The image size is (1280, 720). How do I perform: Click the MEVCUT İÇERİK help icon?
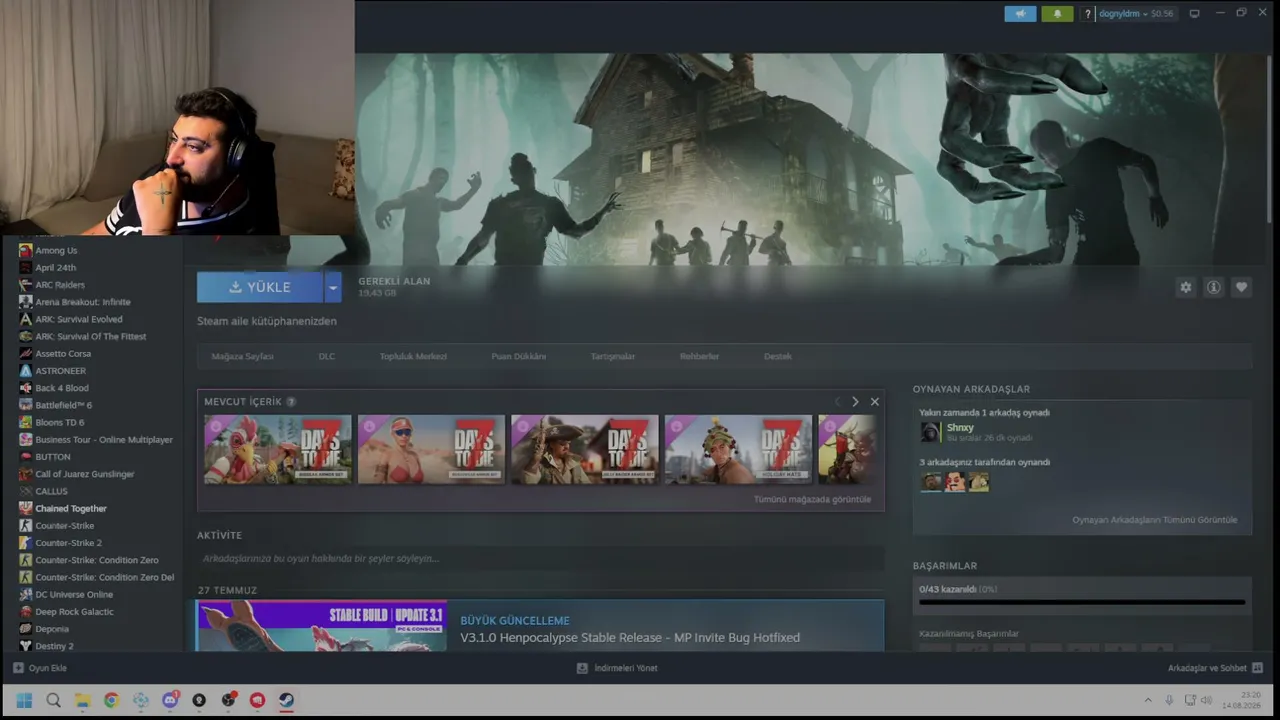click(291, 402)
